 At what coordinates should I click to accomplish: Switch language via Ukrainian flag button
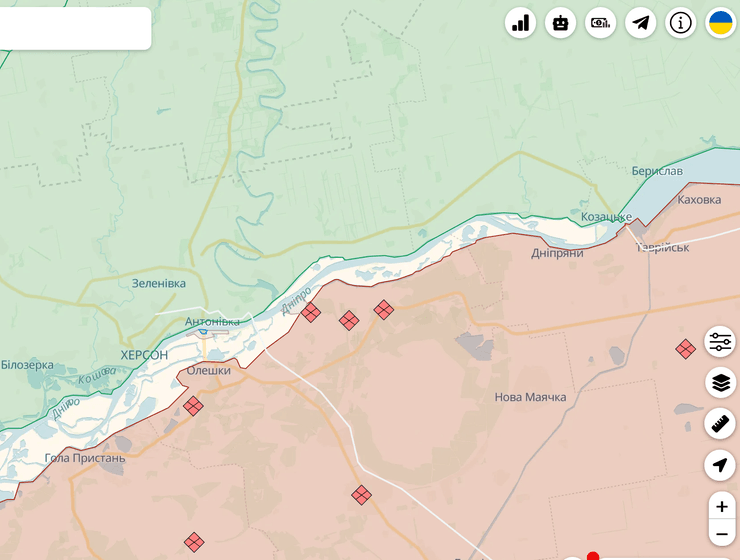[x=721, y=23]
